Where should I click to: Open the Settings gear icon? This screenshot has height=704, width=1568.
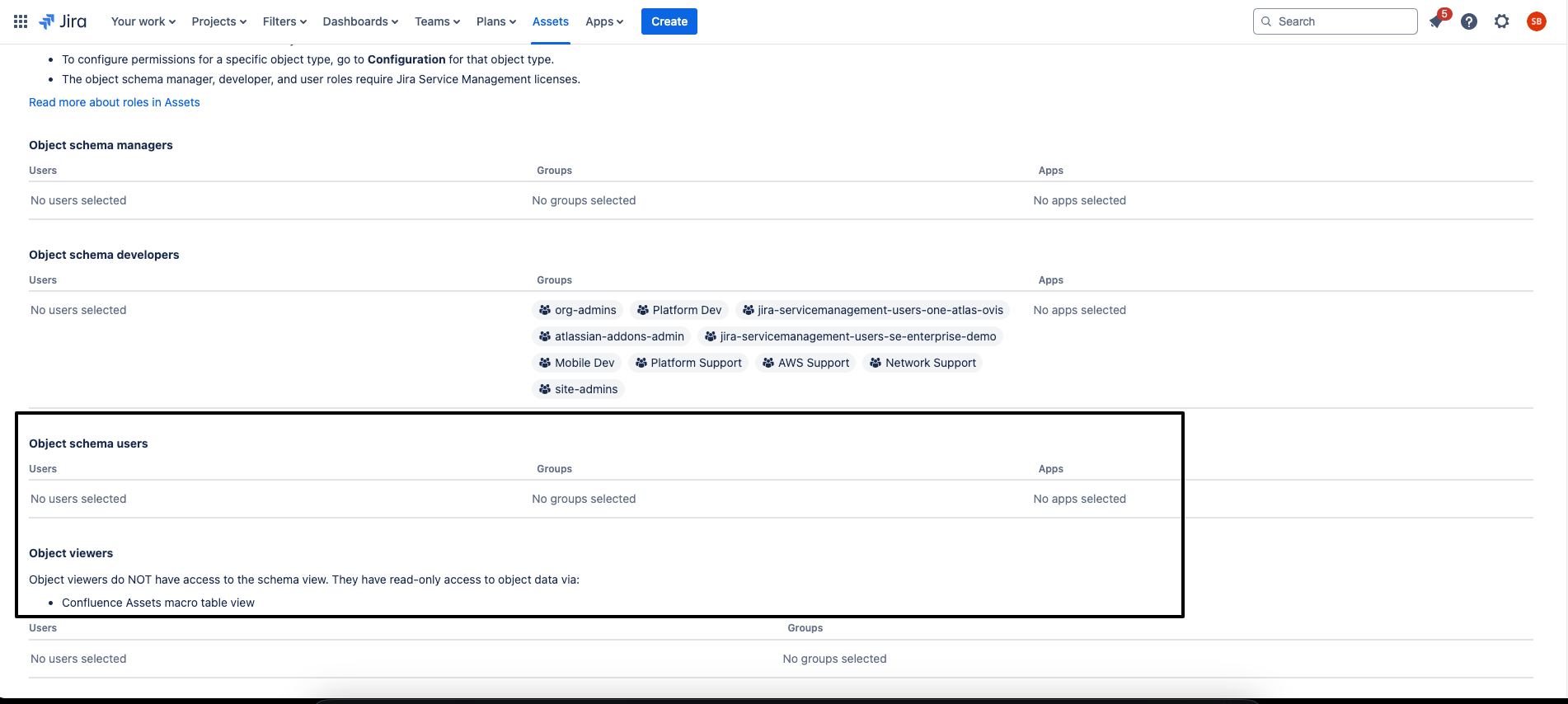tap(1502, 21)
